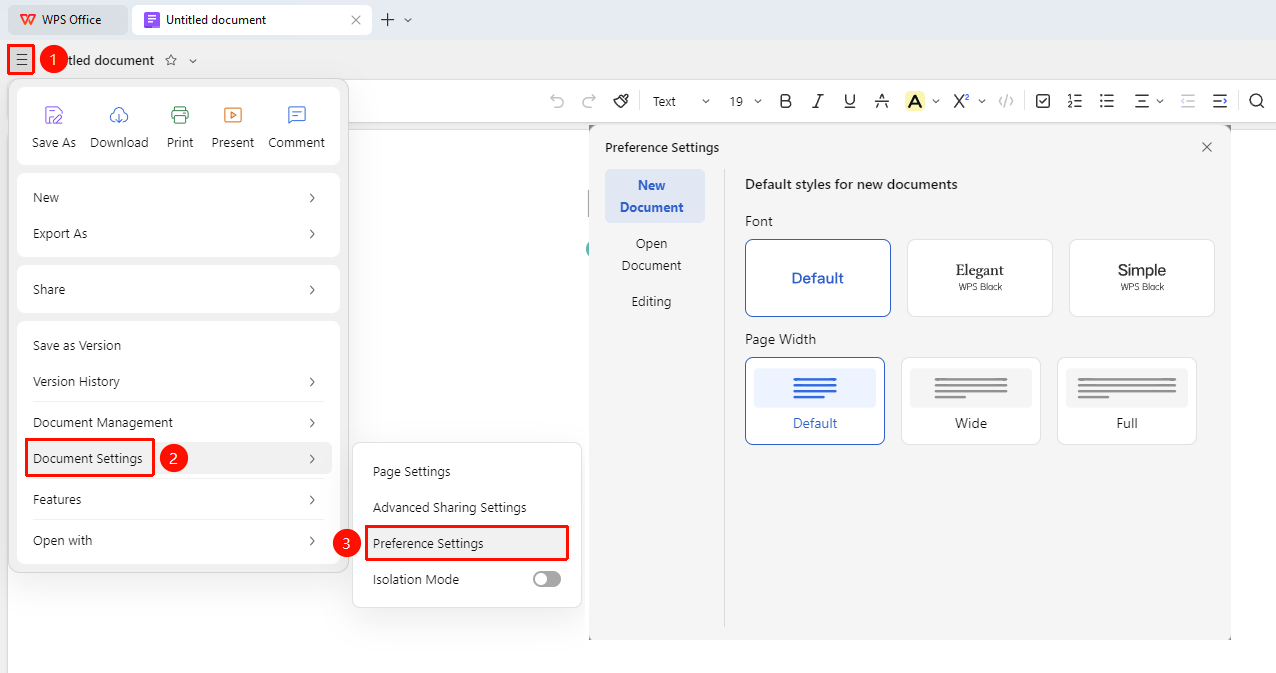Insert a to-do checkbox list

coord(1043,101)
